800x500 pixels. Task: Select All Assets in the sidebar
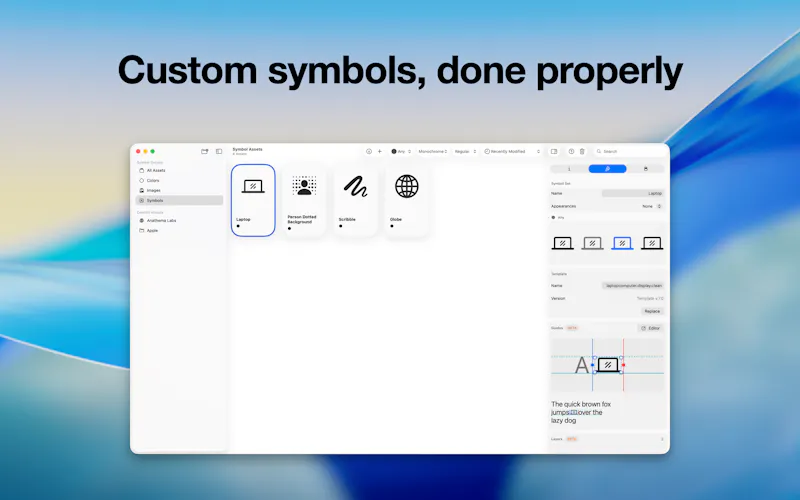[x=179, y=170]
